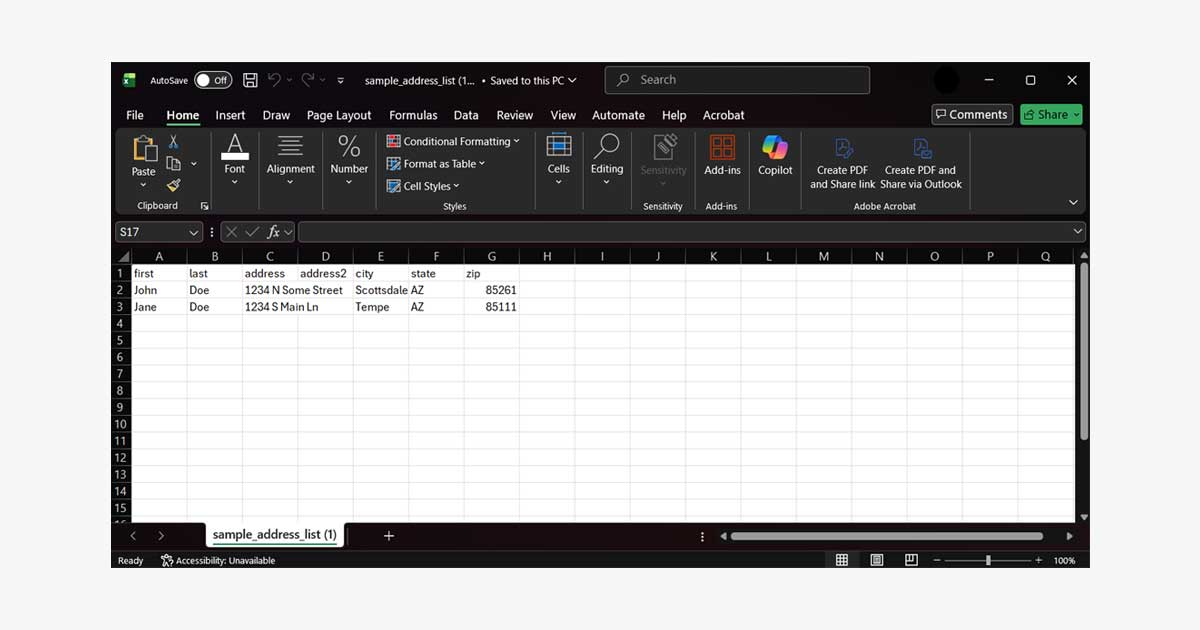
Task: Click the Save floppy disk icon
Action: [250, 80]
